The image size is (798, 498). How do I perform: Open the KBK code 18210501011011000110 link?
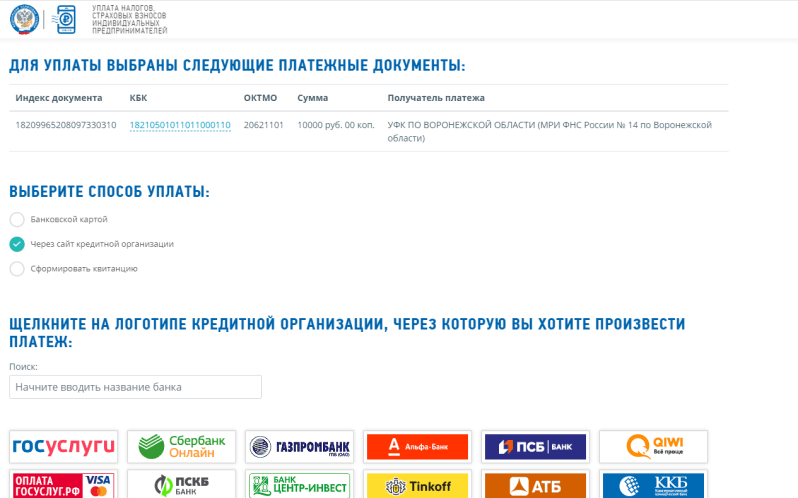point(180,125)
